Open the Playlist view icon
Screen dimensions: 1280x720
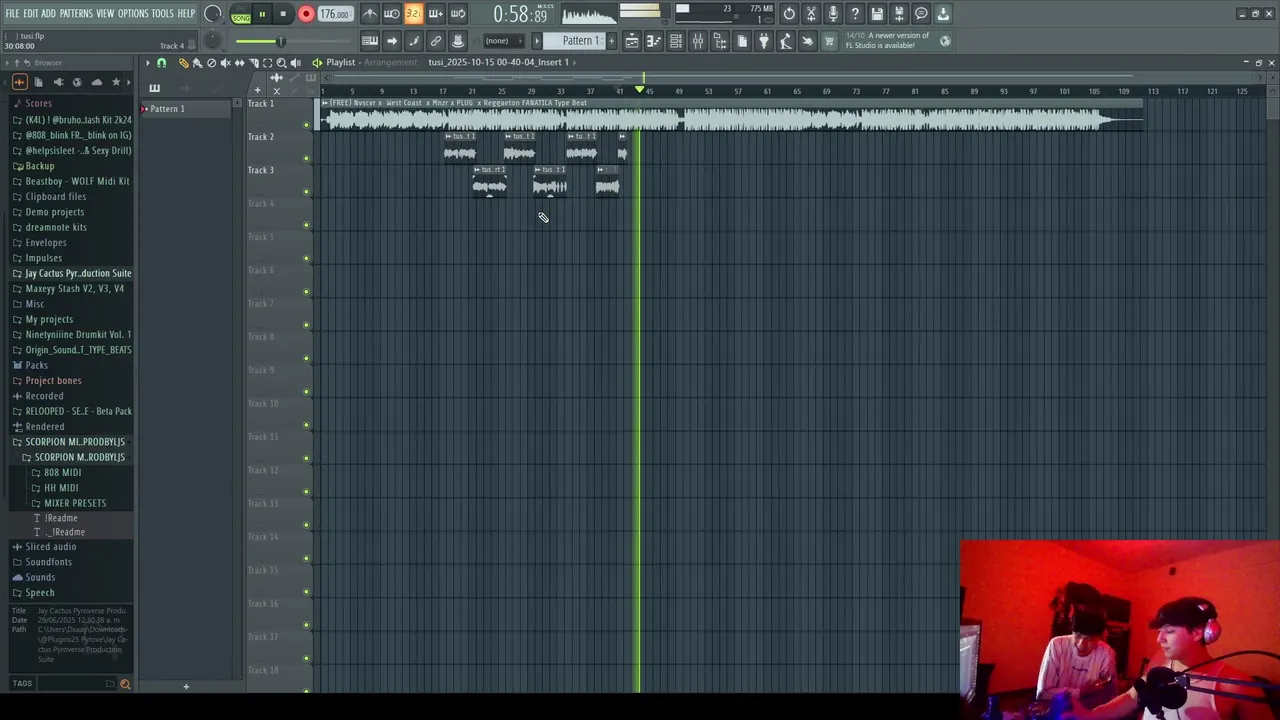pyautogui.click(x=632, y=41)
